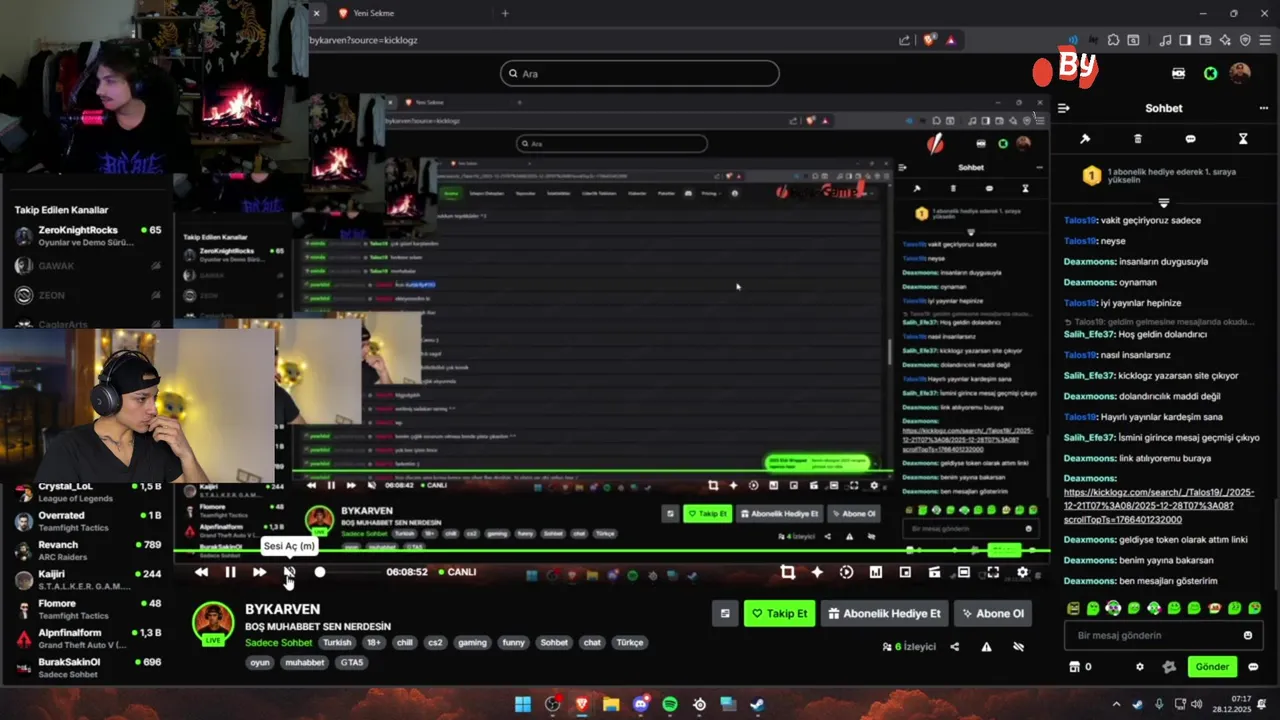The image size is (1280, 720).
Task: Click Abonelik Hediye Et button
Action: click(884, 614)
